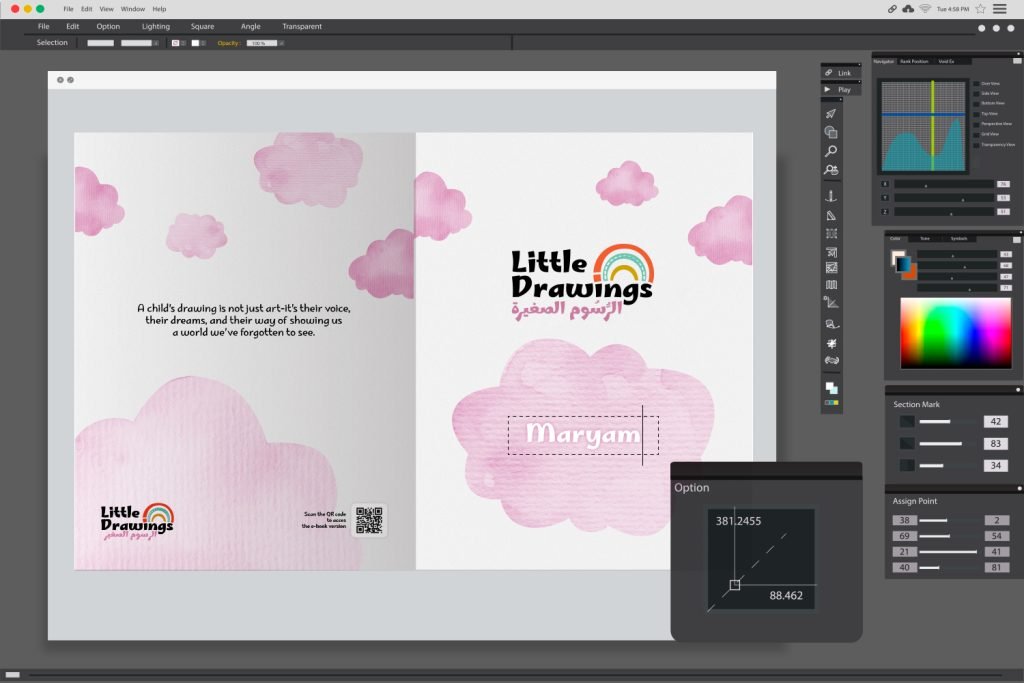Open the Wi-Fi icon in menu bar
1024x683 pixels.
click(925, 9)
